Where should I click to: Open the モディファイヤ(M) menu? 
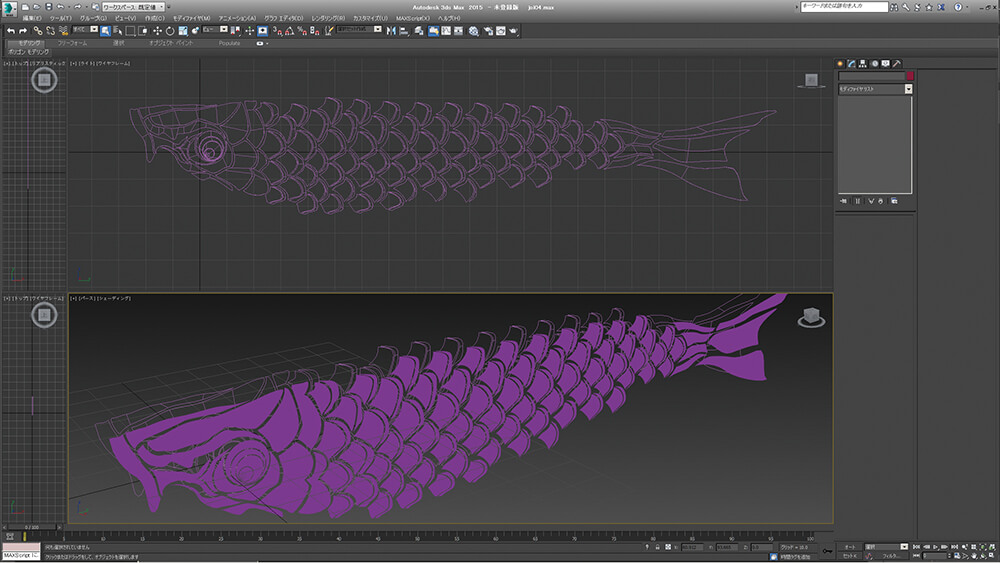191,18
